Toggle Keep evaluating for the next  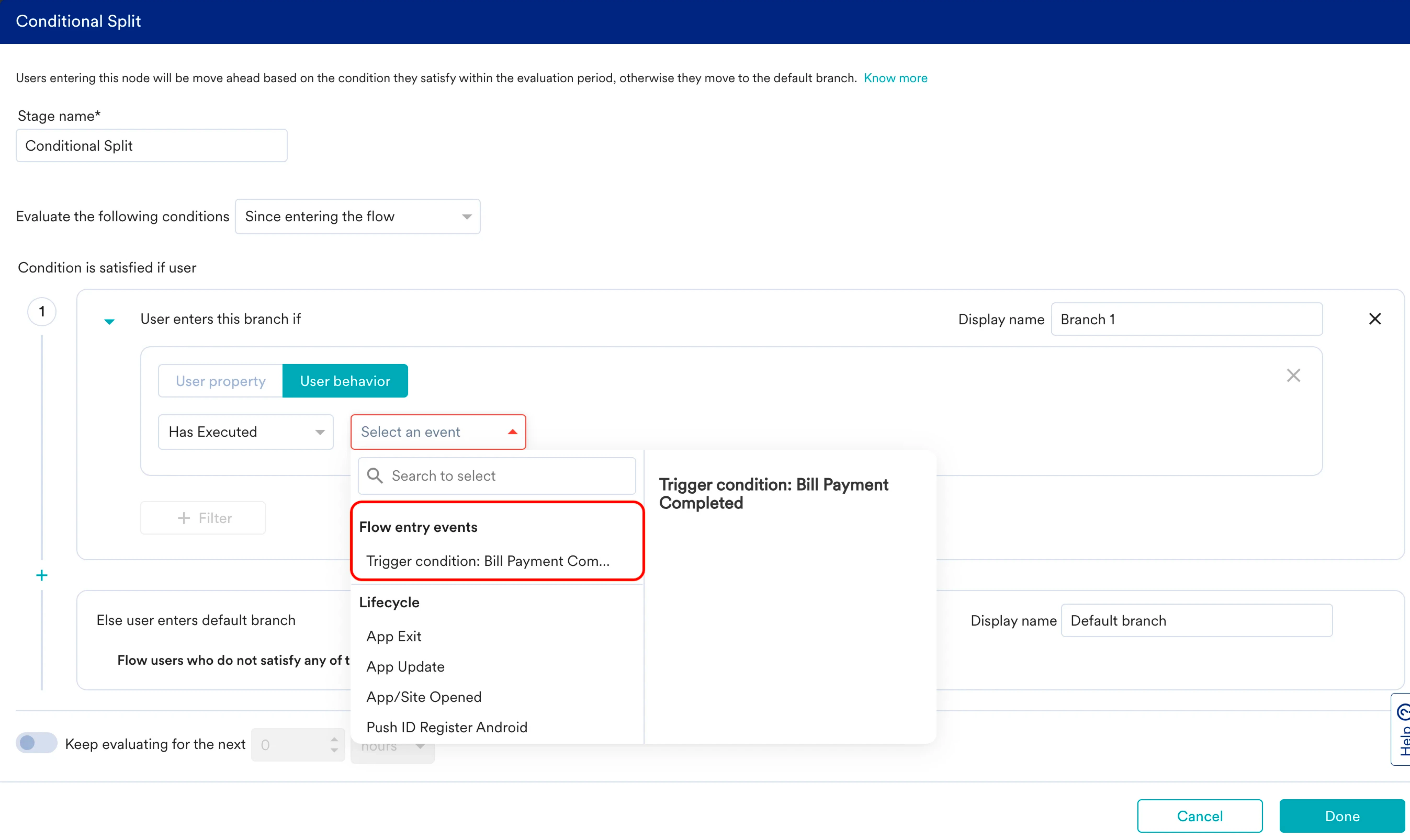[x=36, y=743]
